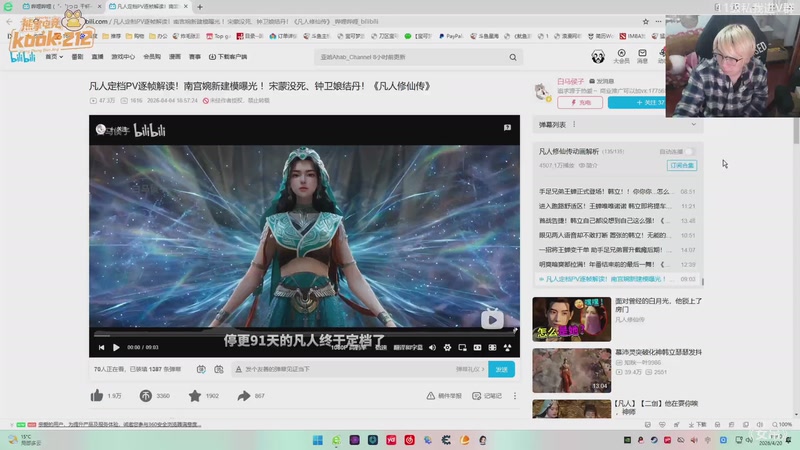Open the notes icon below video
Screen dimensions: 800x450
477,395
